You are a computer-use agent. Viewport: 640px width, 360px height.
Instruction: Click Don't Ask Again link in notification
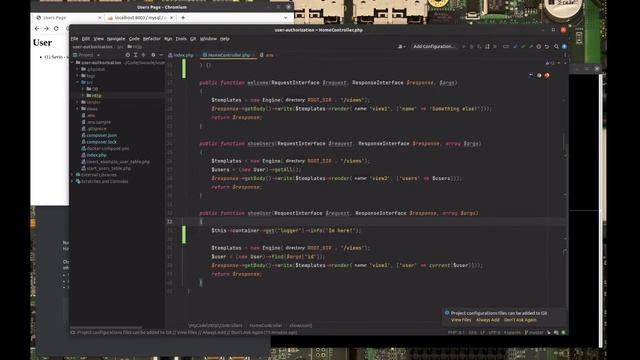pos(520,320)
